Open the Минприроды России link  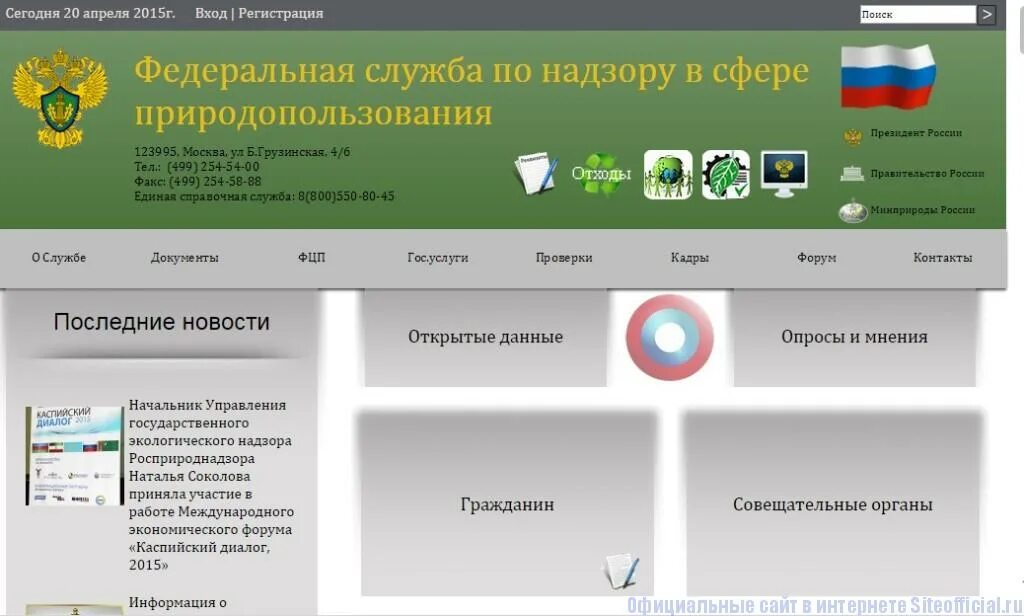point(922,210)
